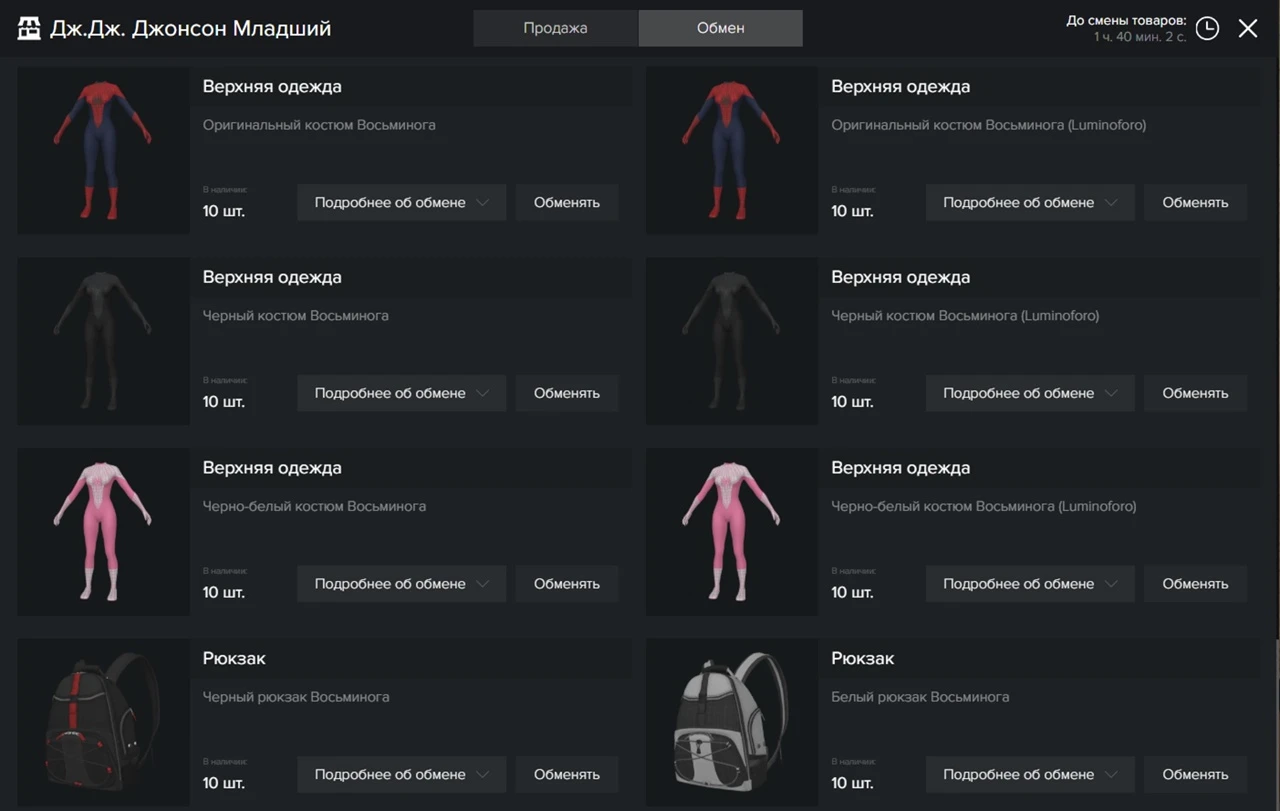Image resolution: width=1280 pixels, height=811 pixels.
Task: Expand exchange details for Оригинальный костюм Восьминога
Action: tap(401, 202)
